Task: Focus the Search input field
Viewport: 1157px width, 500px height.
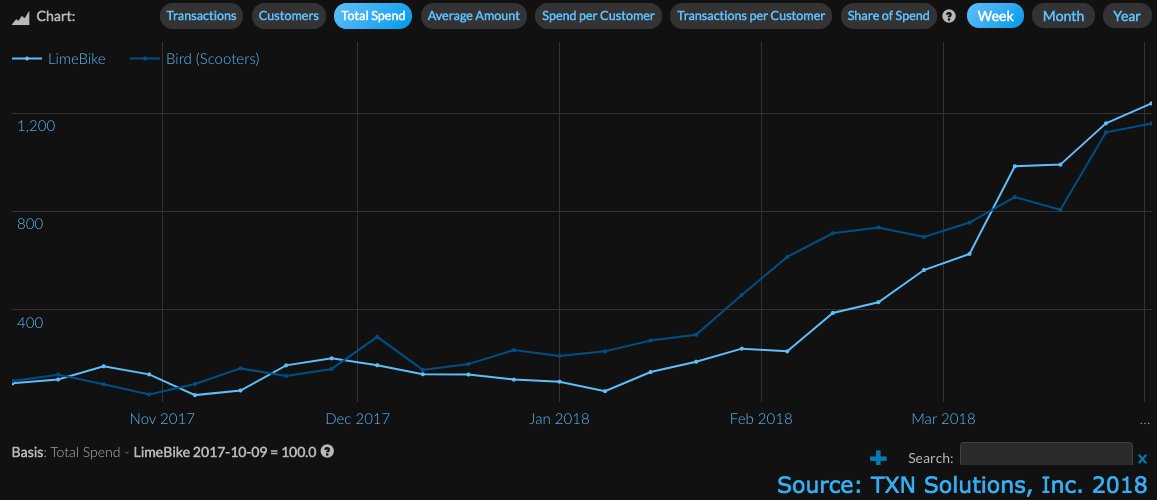Action: tap(1046, 454)
